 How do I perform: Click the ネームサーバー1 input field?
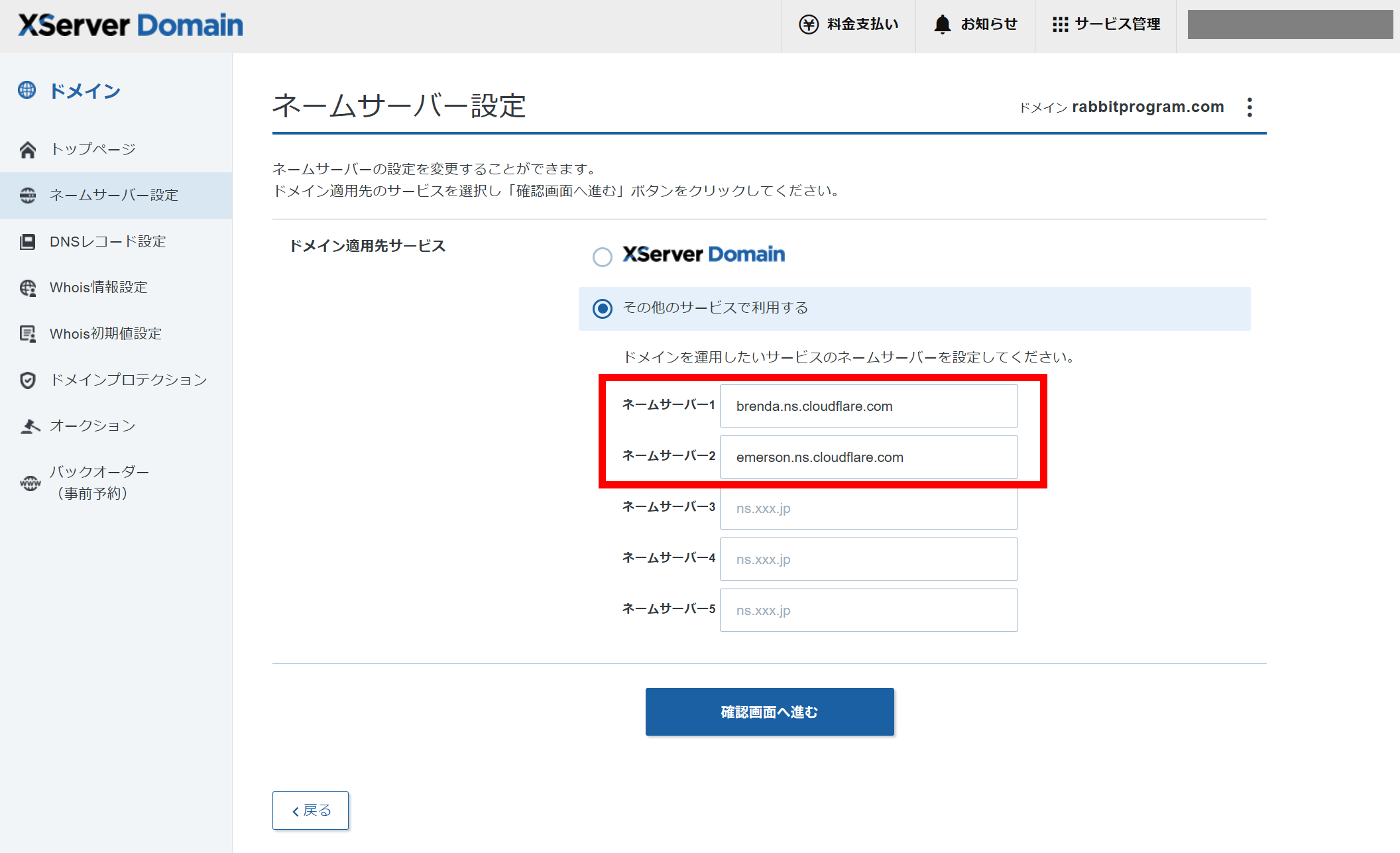[x=868, y=406]
